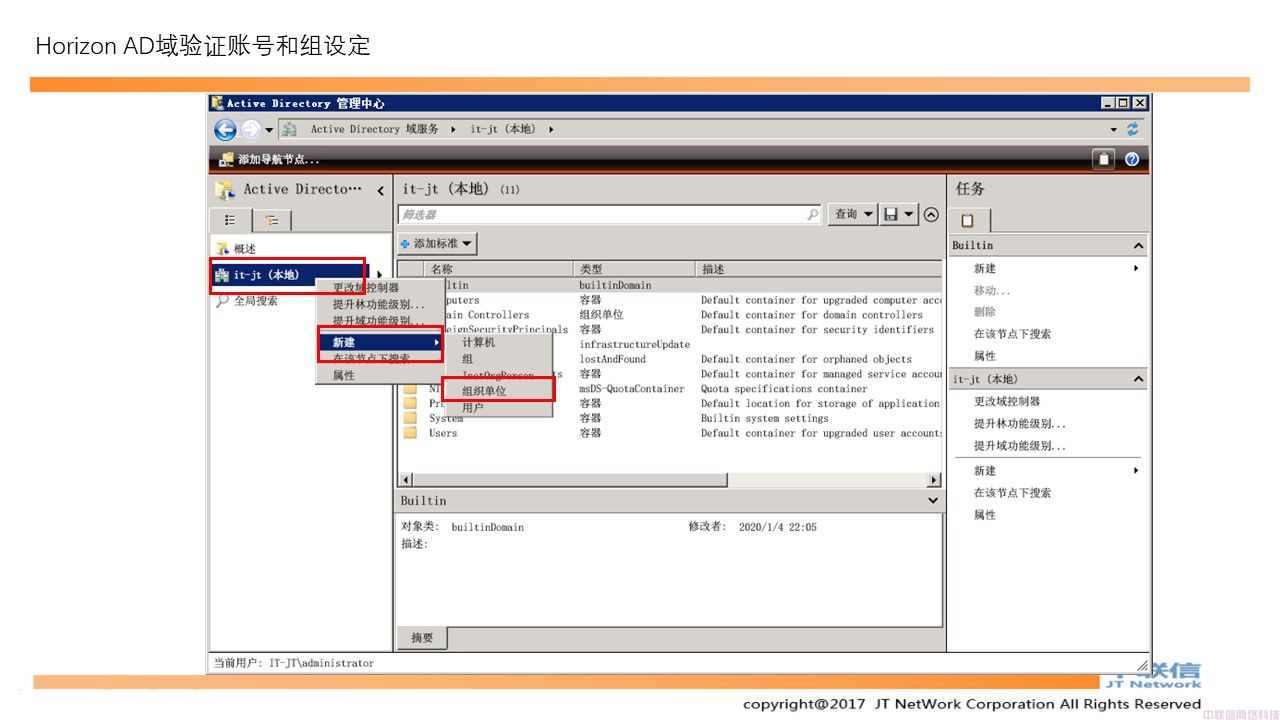Viewport: 1280px width, 720px height.
Task: Select the Users container row name
Action: tap(443, 433)
